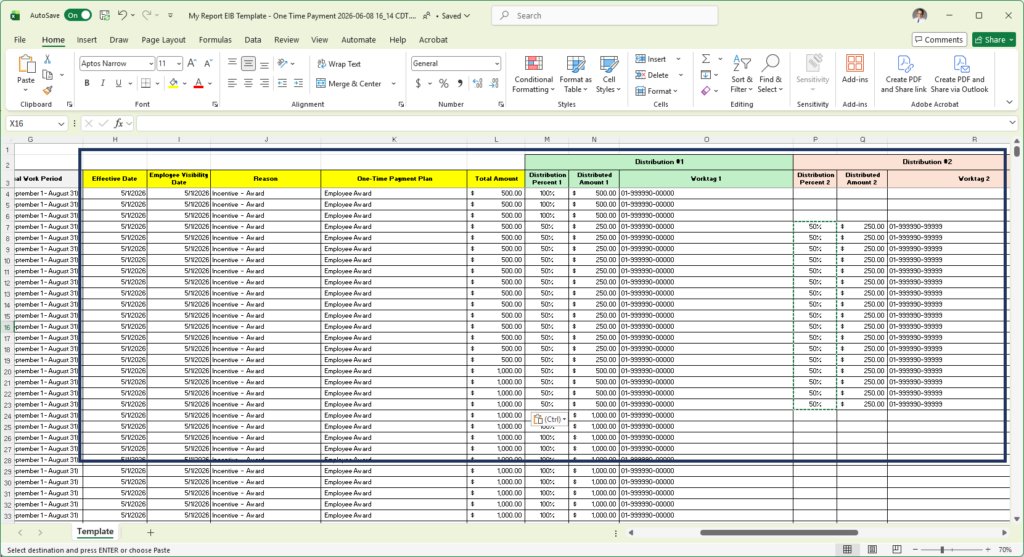Click Create PDF and Share via Outlook
1024x557 pixels.
(959, 74)
